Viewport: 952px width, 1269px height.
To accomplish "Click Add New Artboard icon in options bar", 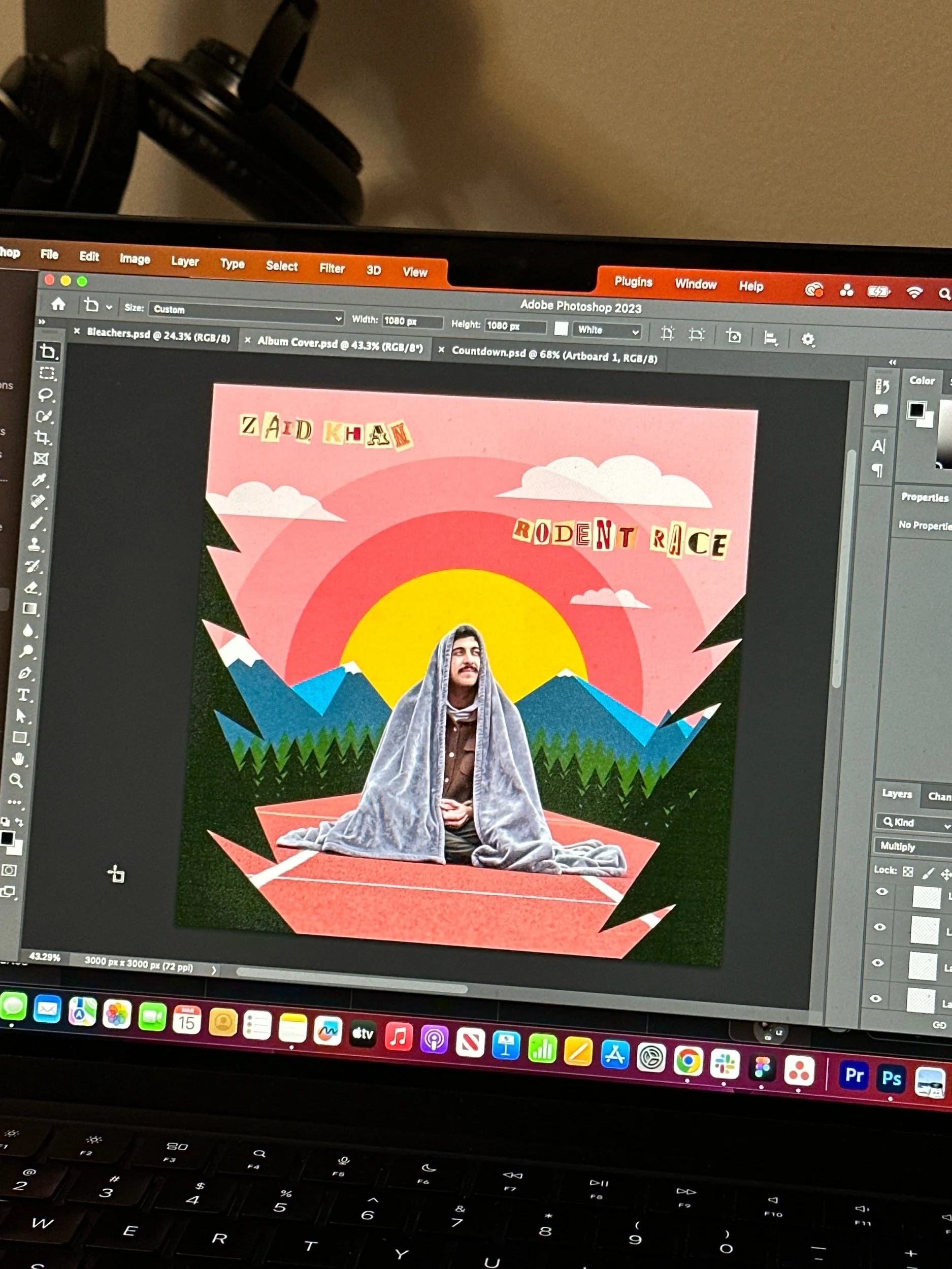I will (734, 336).
